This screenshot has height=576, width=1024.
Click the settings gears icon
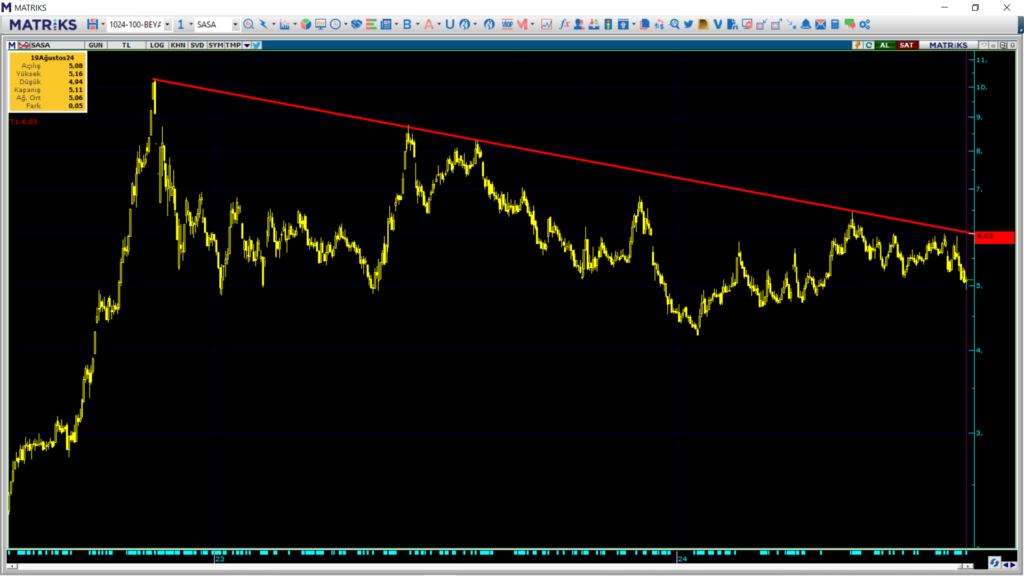point(865,24)
